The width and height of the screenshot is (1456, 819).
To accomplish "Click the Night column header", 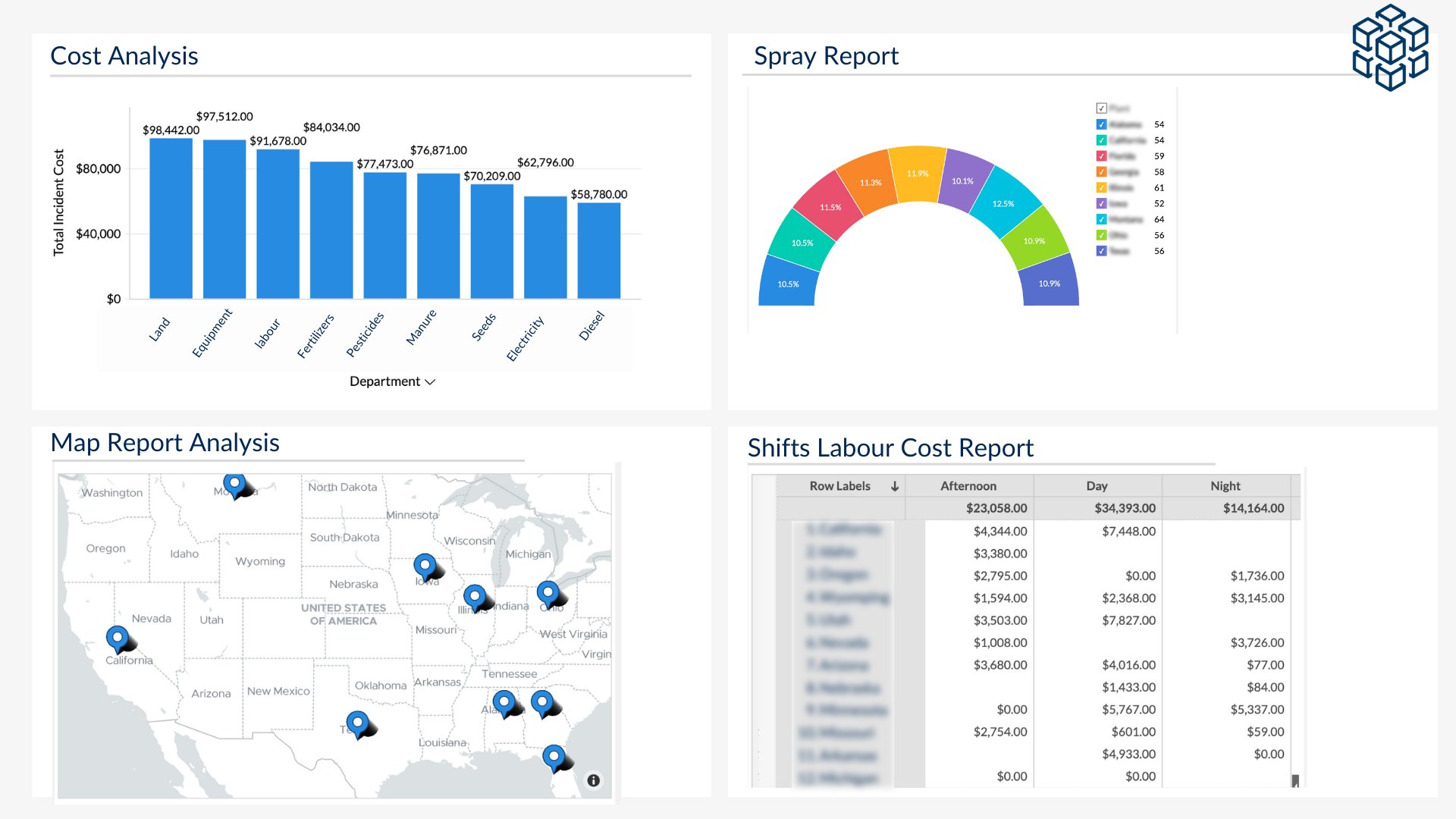I will [x=1225, y=486].
